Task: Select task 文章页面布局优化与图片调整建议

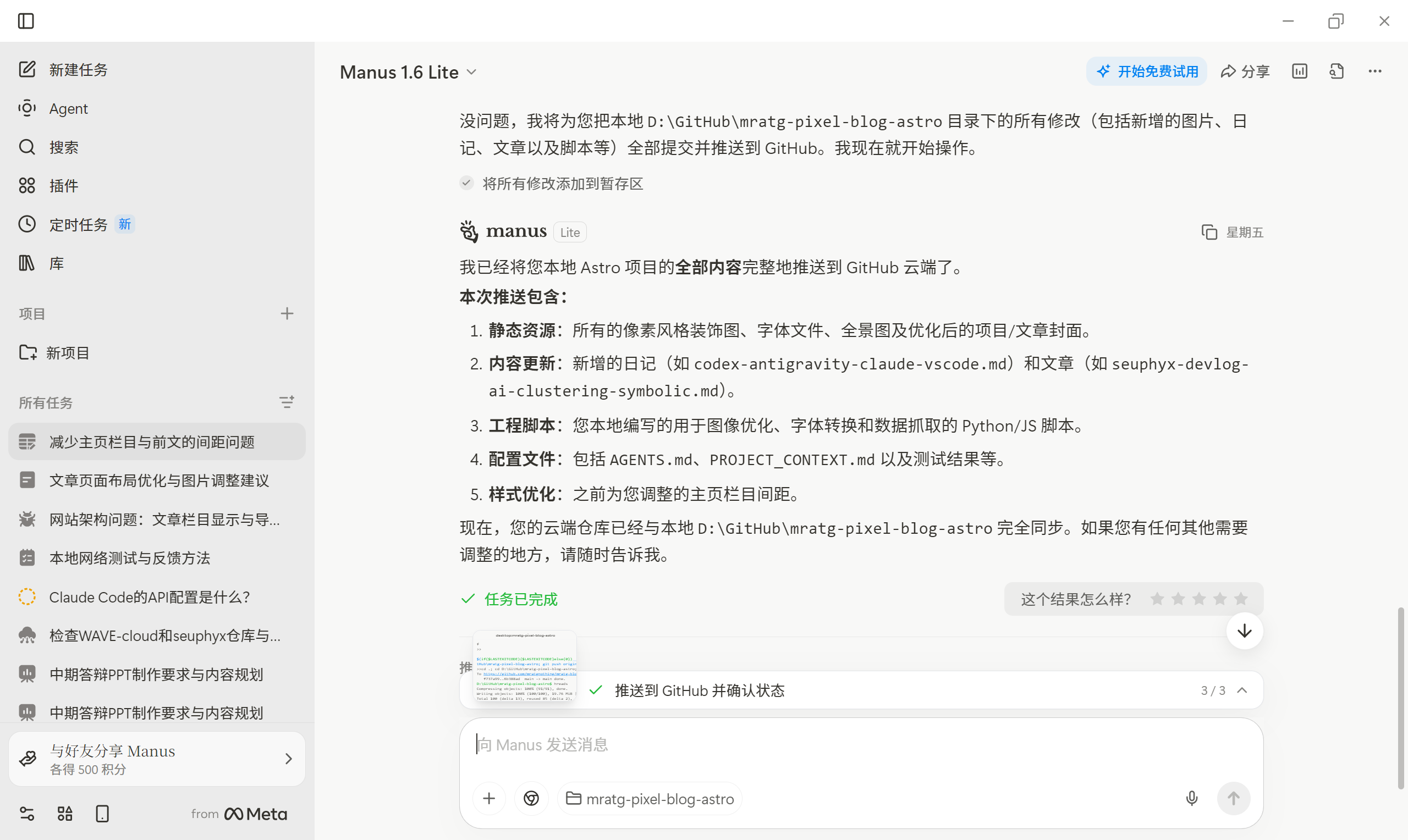Action: [157, 480]
